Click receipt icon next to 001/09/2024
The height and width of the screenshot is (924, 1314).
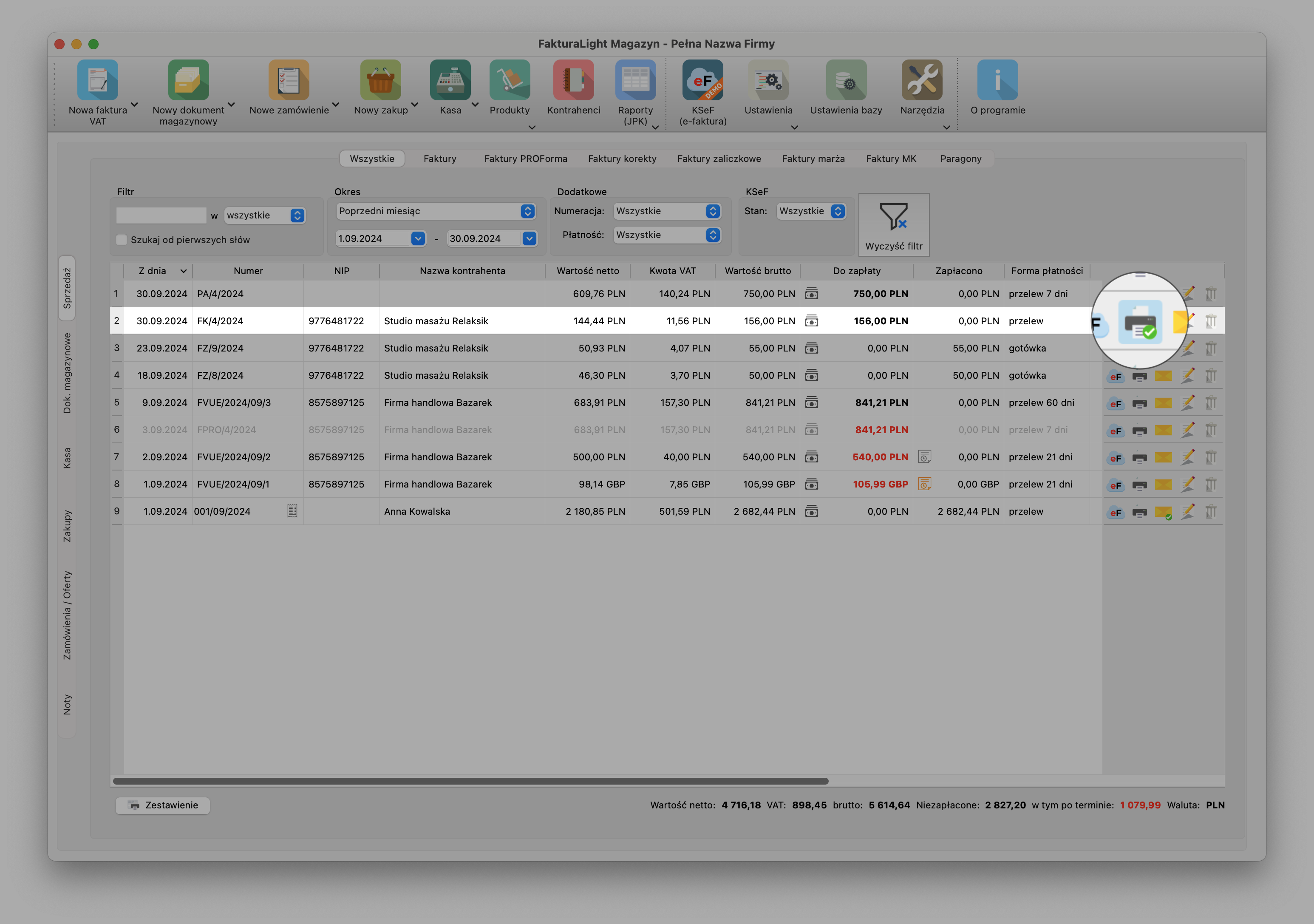tap(292, 511)
